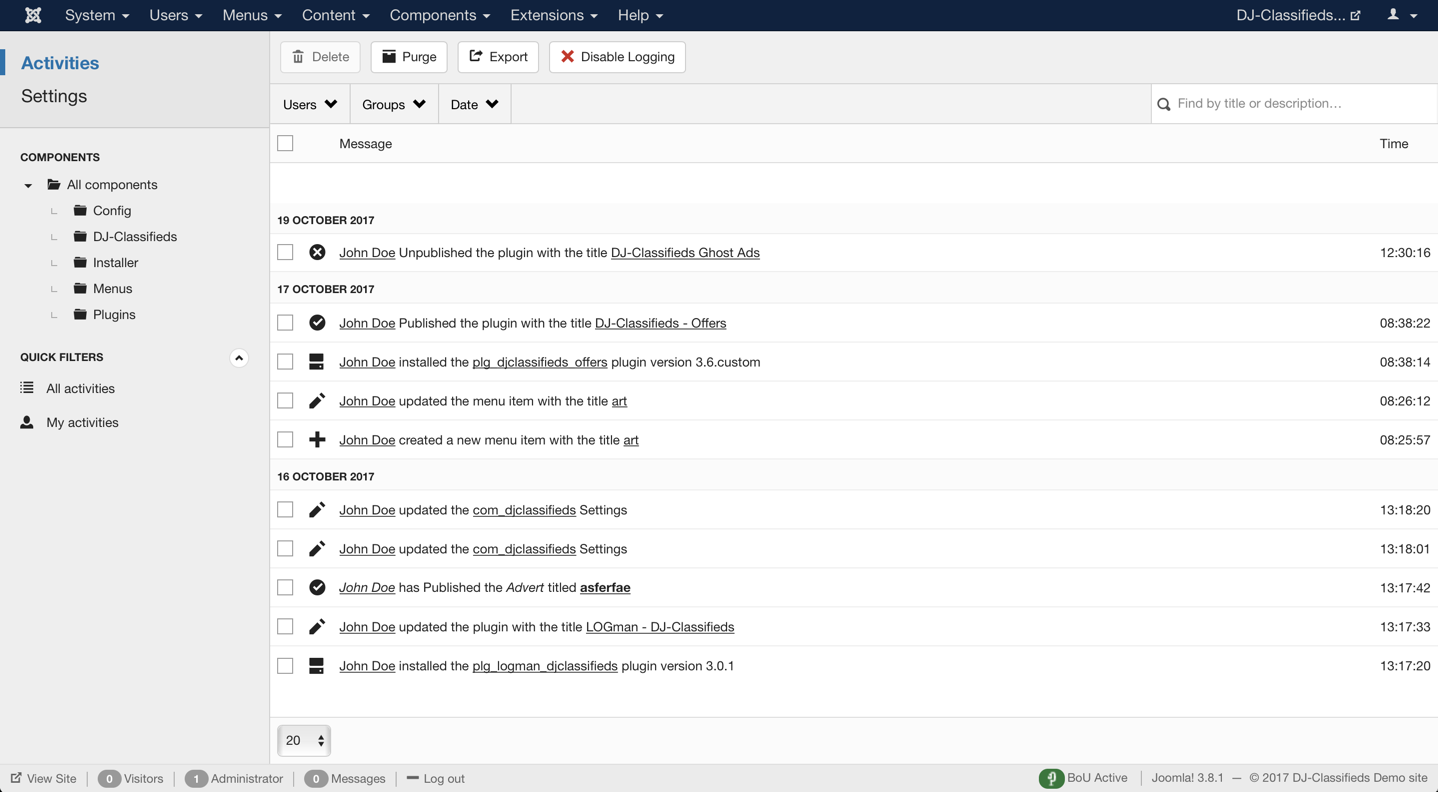Collapse the Quick Filters section
The image size is (1438, 792).
coord(239,358)
